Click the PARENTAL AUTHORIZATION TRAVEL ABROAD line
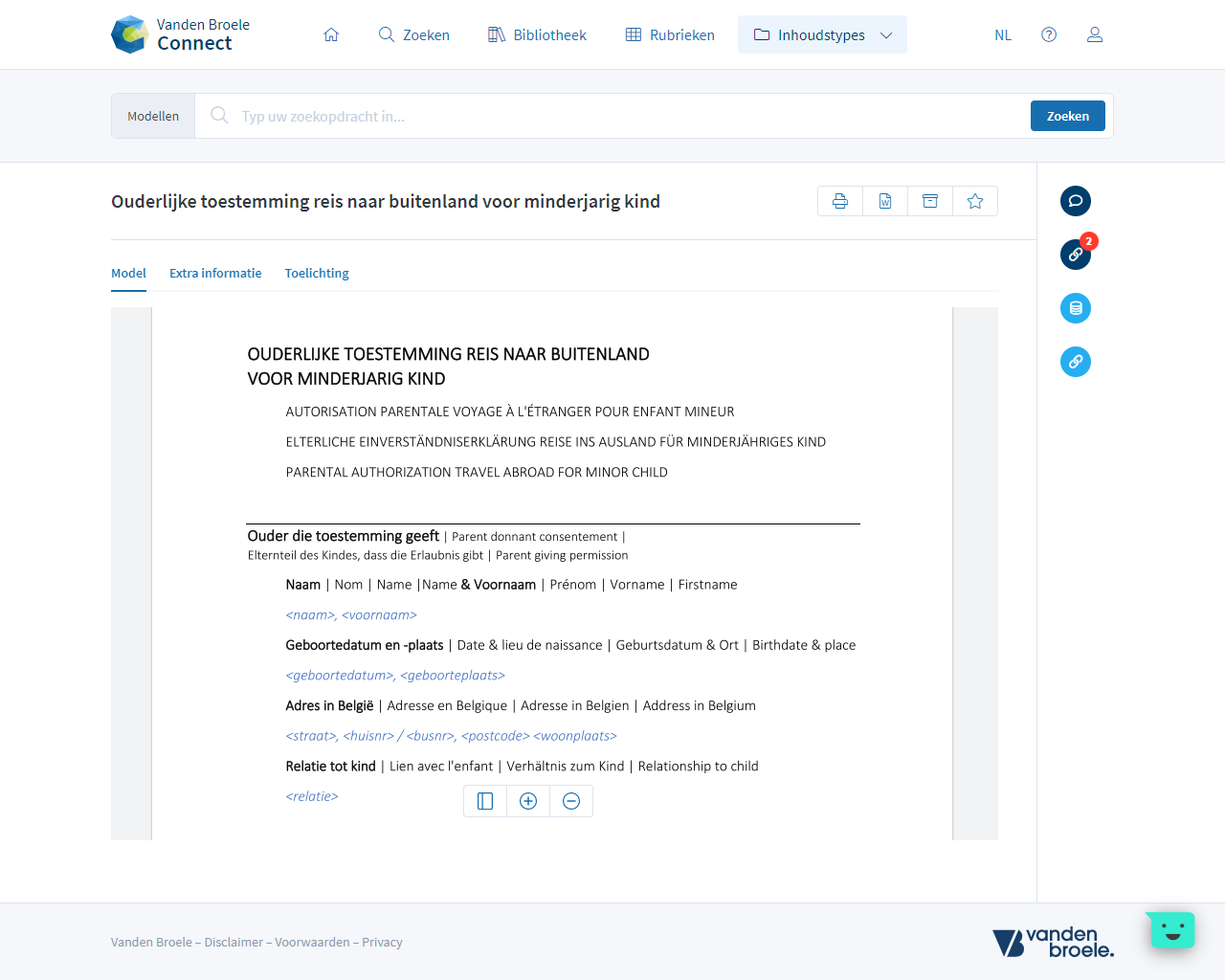This screenshot has width=1225, height=980. click(477, 472)
